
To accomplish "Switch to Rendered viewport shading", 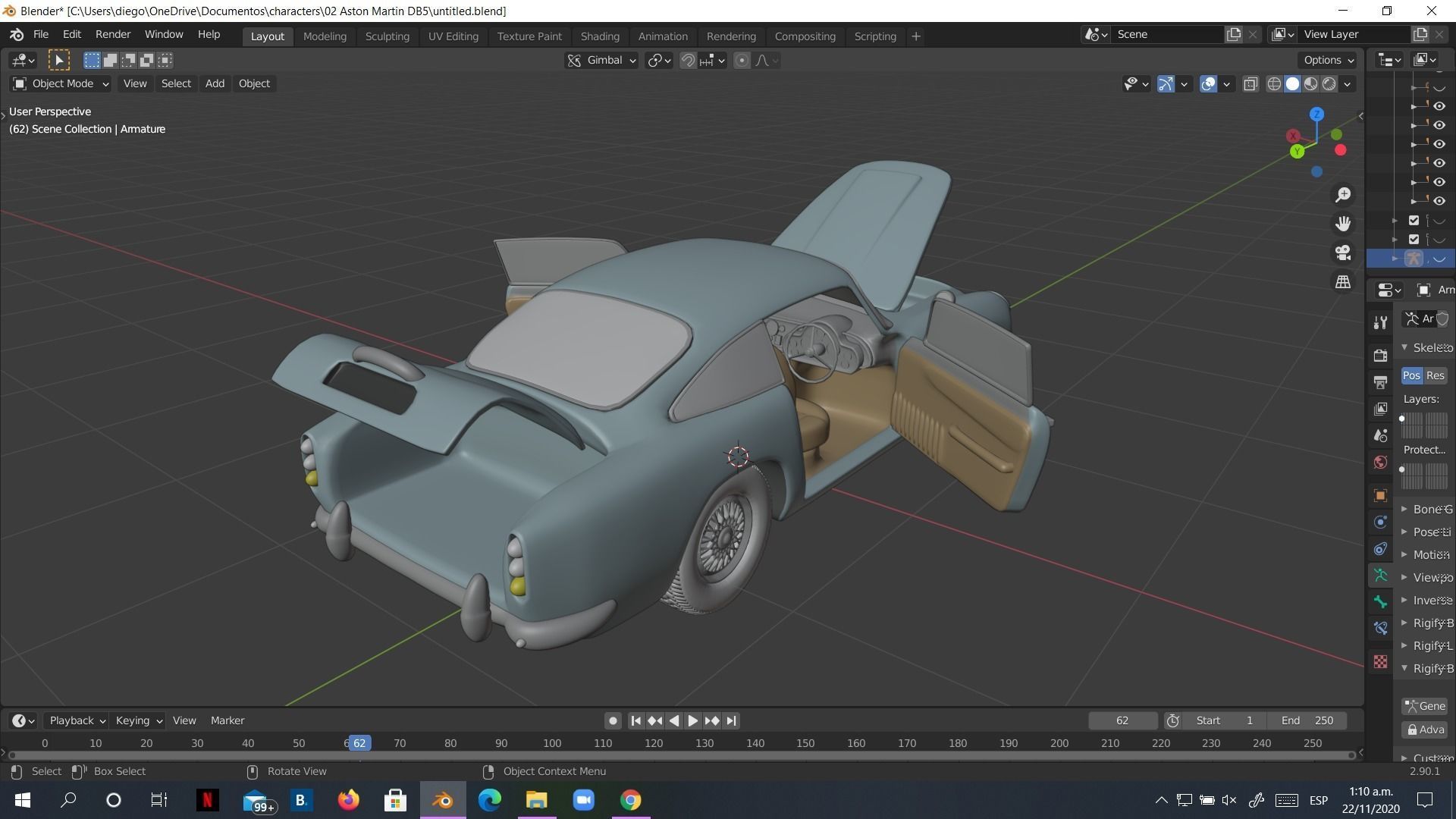I will (1329, 84).
